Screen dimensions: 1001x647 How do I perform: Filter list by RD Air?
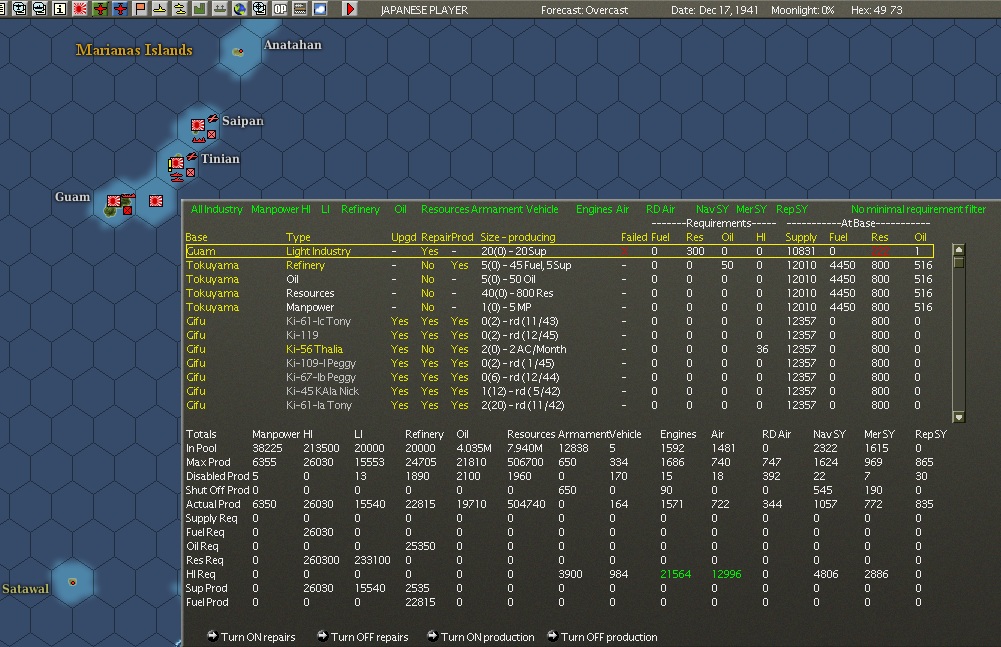click(x=660, y=209)
